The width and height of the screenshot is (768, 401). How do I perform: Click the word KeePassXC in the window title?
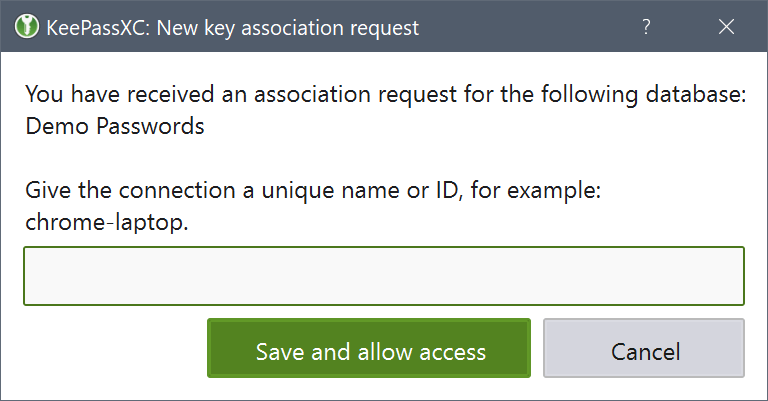point(97,28)
